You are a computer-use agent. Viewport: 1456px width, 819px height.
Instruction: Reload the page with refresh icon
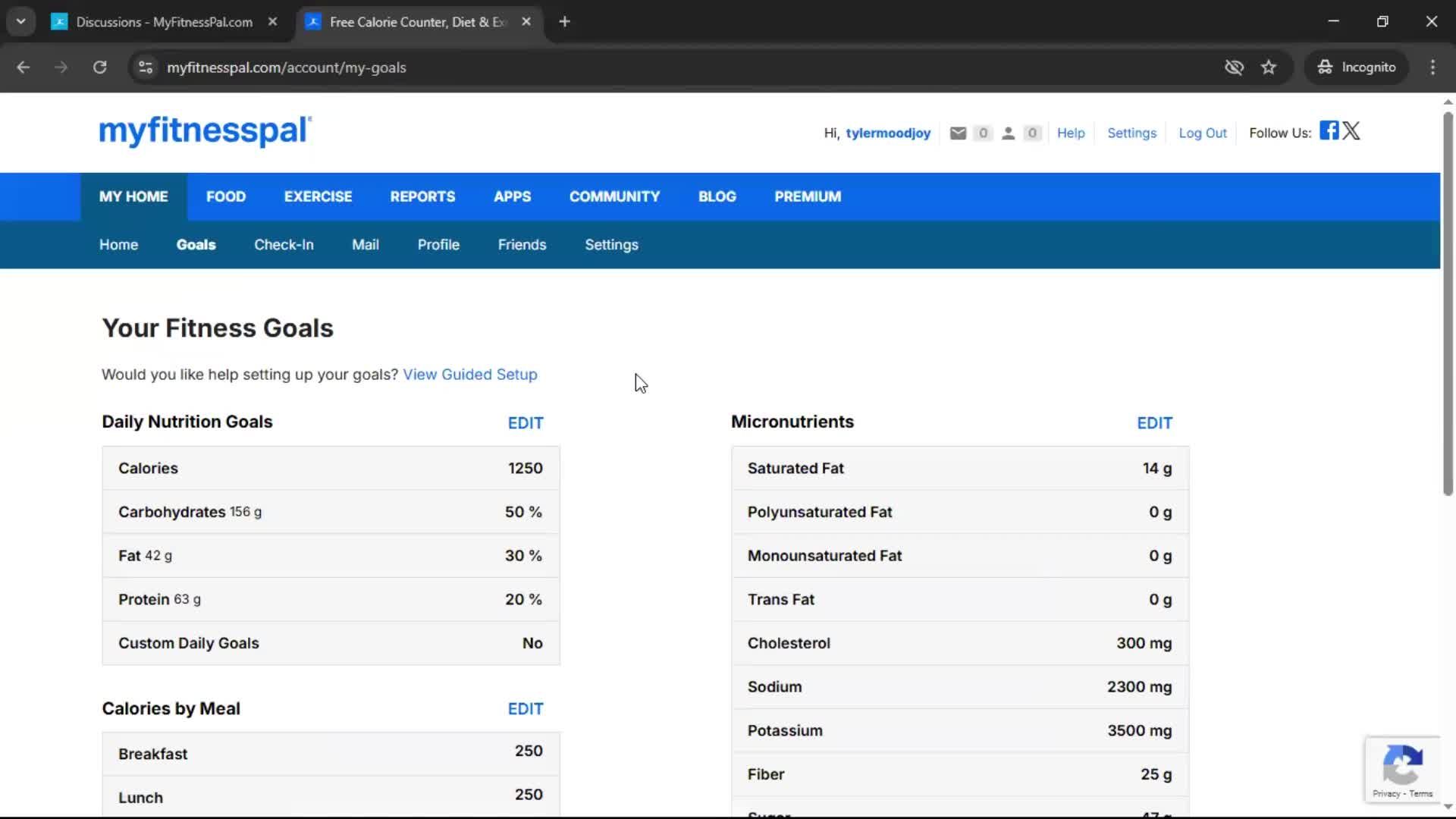pyautogui.click(x=99, y=67)
